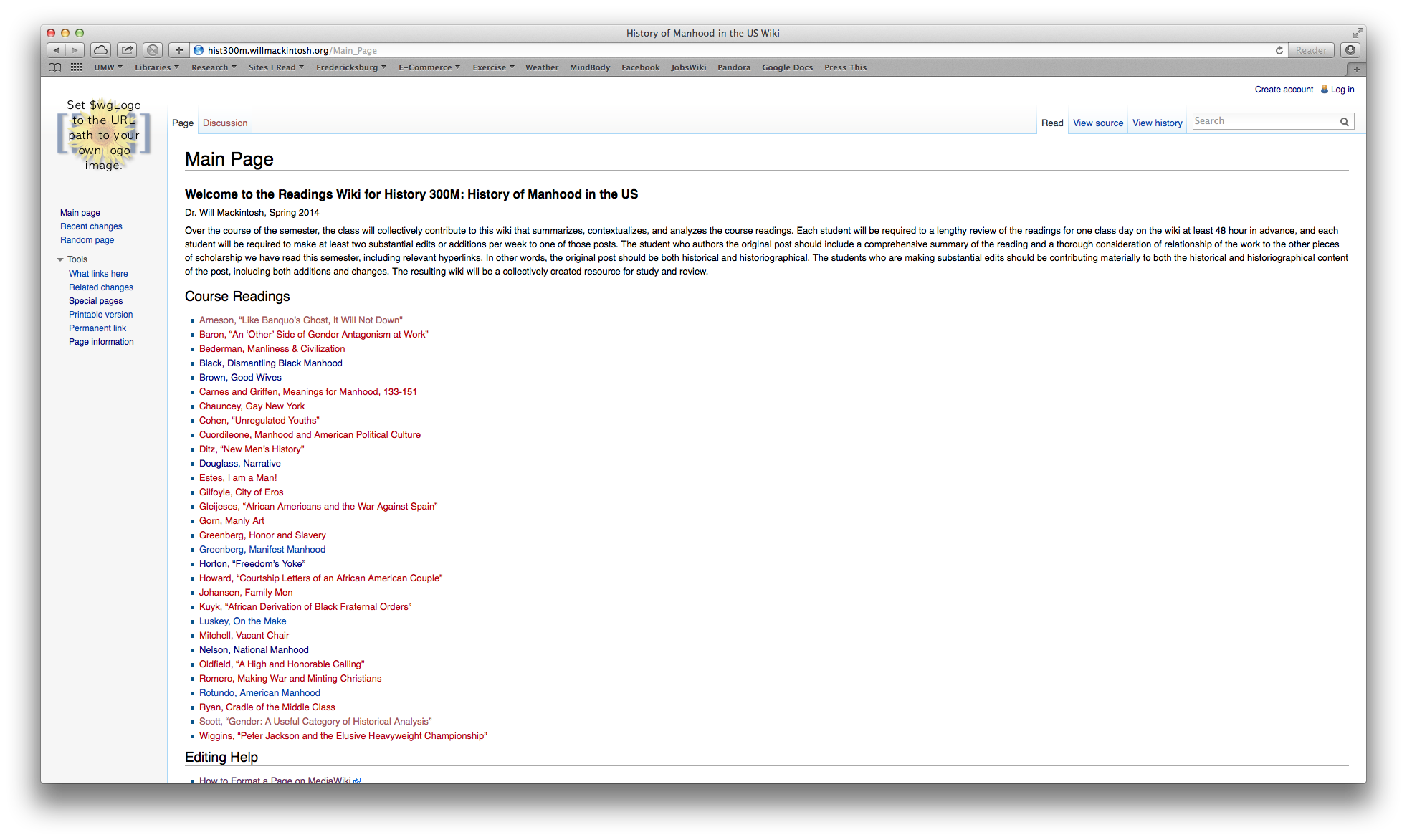Switch to the Discussion tab
This screenshot has height=840, width=1407.
225,123
